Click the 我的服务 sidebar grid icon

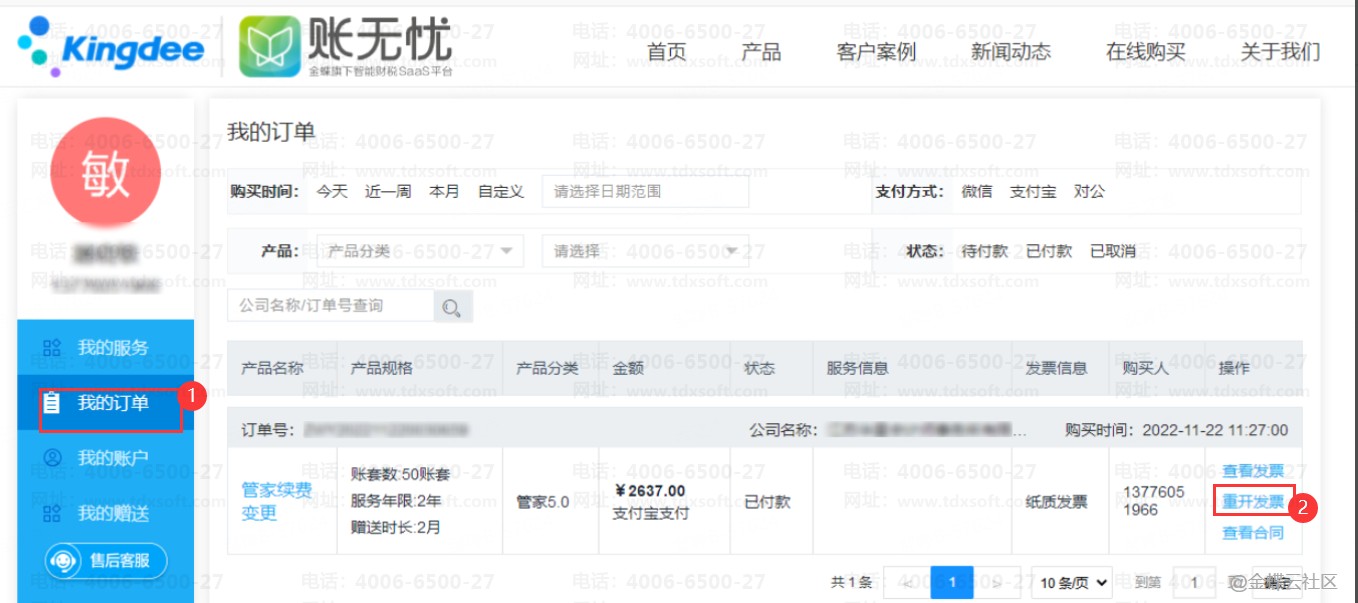52,348
